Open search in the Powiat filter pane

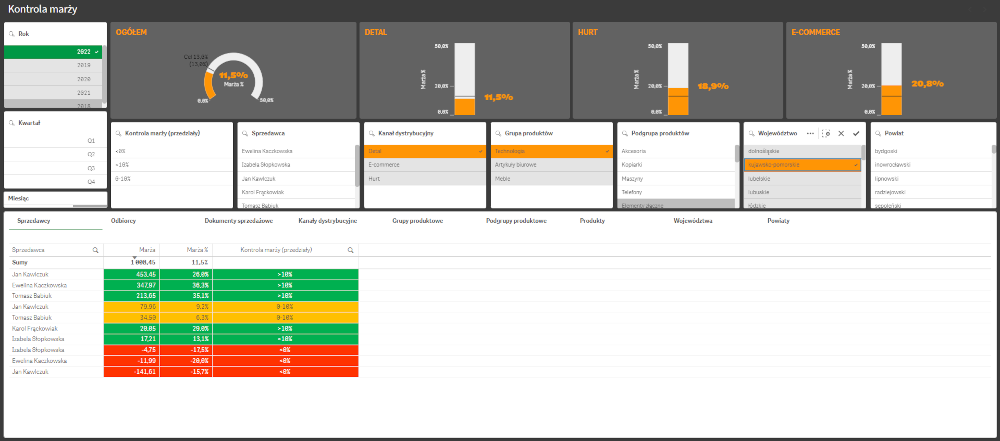(879, 133)
